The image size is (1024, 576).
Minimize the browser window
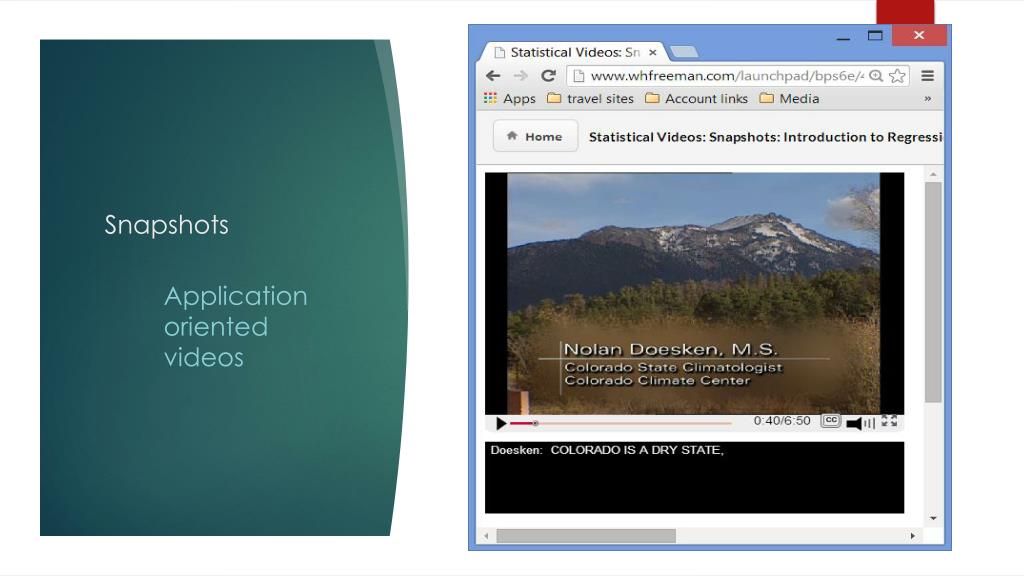tap(843, 37)
